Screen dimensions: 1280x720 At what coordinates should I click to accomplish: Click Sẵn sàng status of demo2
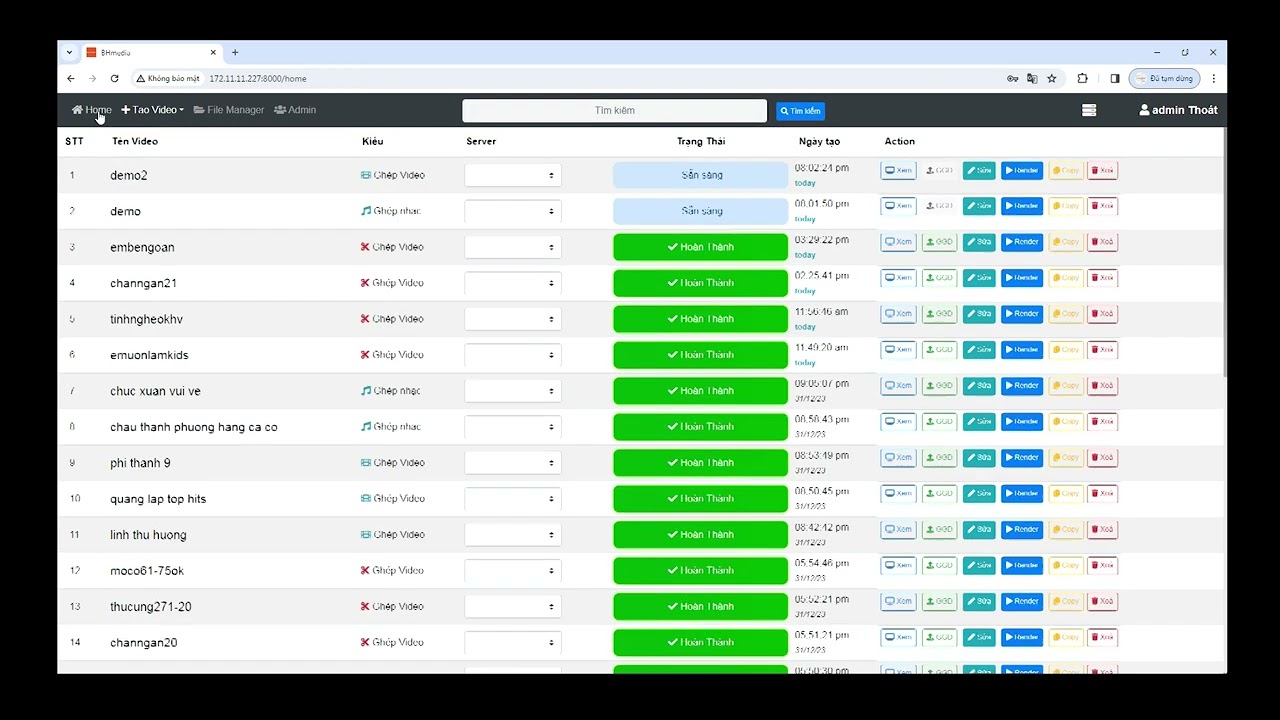(x=701, y=175)
